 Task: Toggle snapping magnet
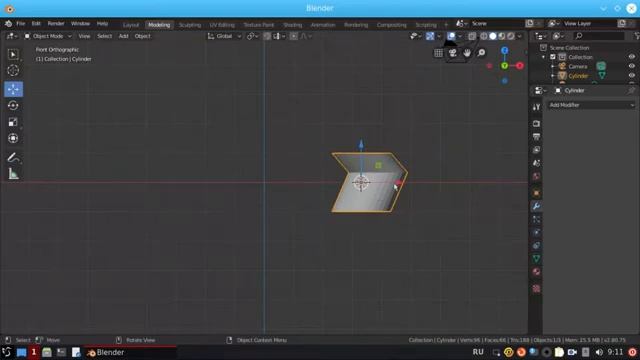(x=267, y=36)
